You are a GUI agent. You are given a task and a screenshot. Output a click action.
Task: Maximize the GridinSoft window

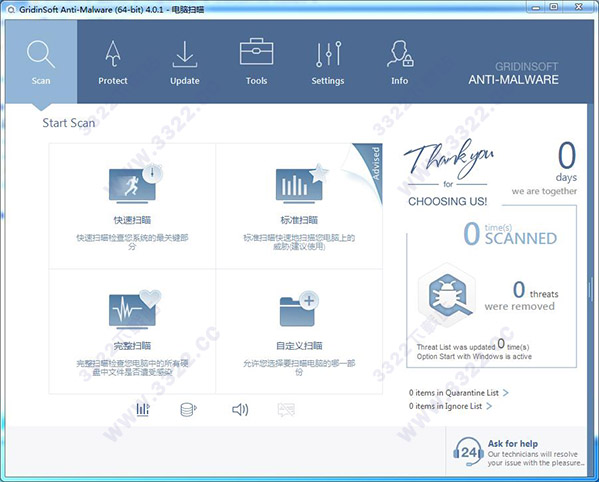(554, 7)
